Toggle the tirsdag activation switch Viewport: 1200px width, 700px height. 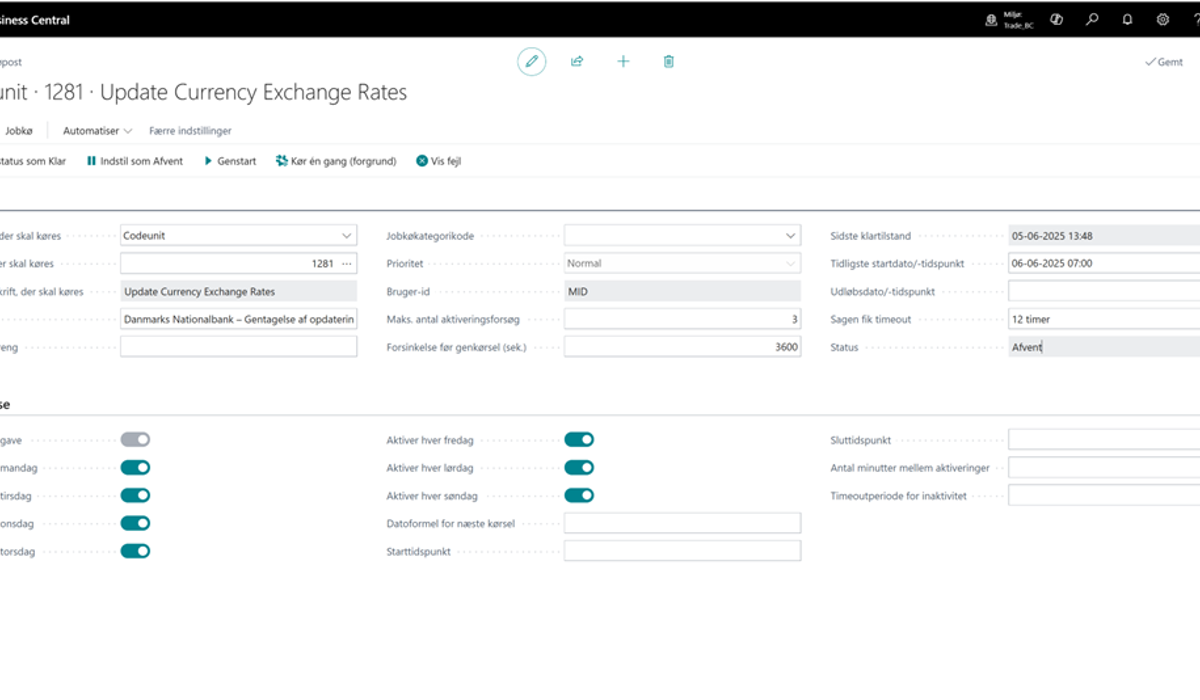[135, 495]
